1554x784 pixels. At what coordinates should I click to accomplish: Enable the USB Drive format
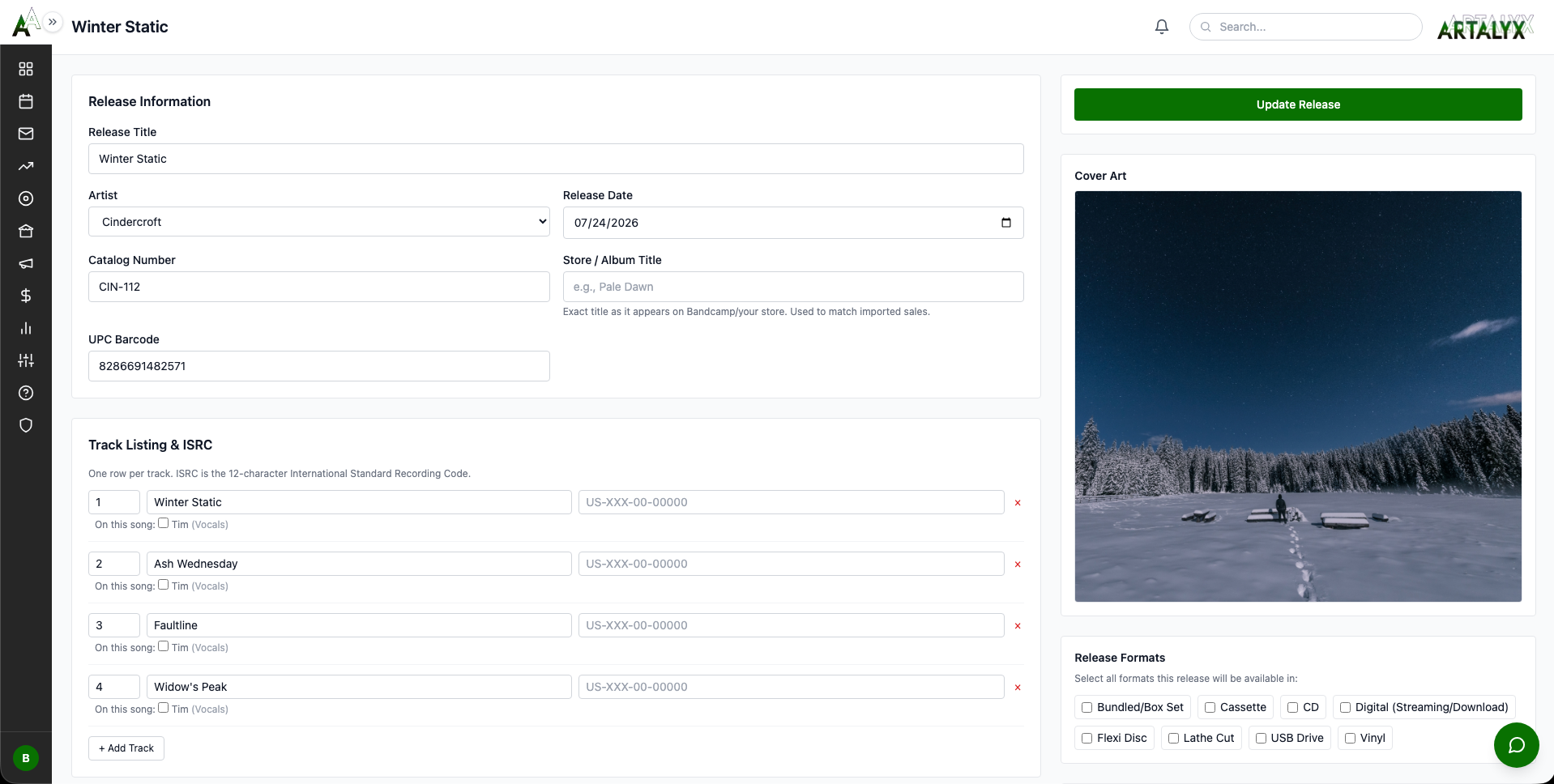tap(1261, 738)
